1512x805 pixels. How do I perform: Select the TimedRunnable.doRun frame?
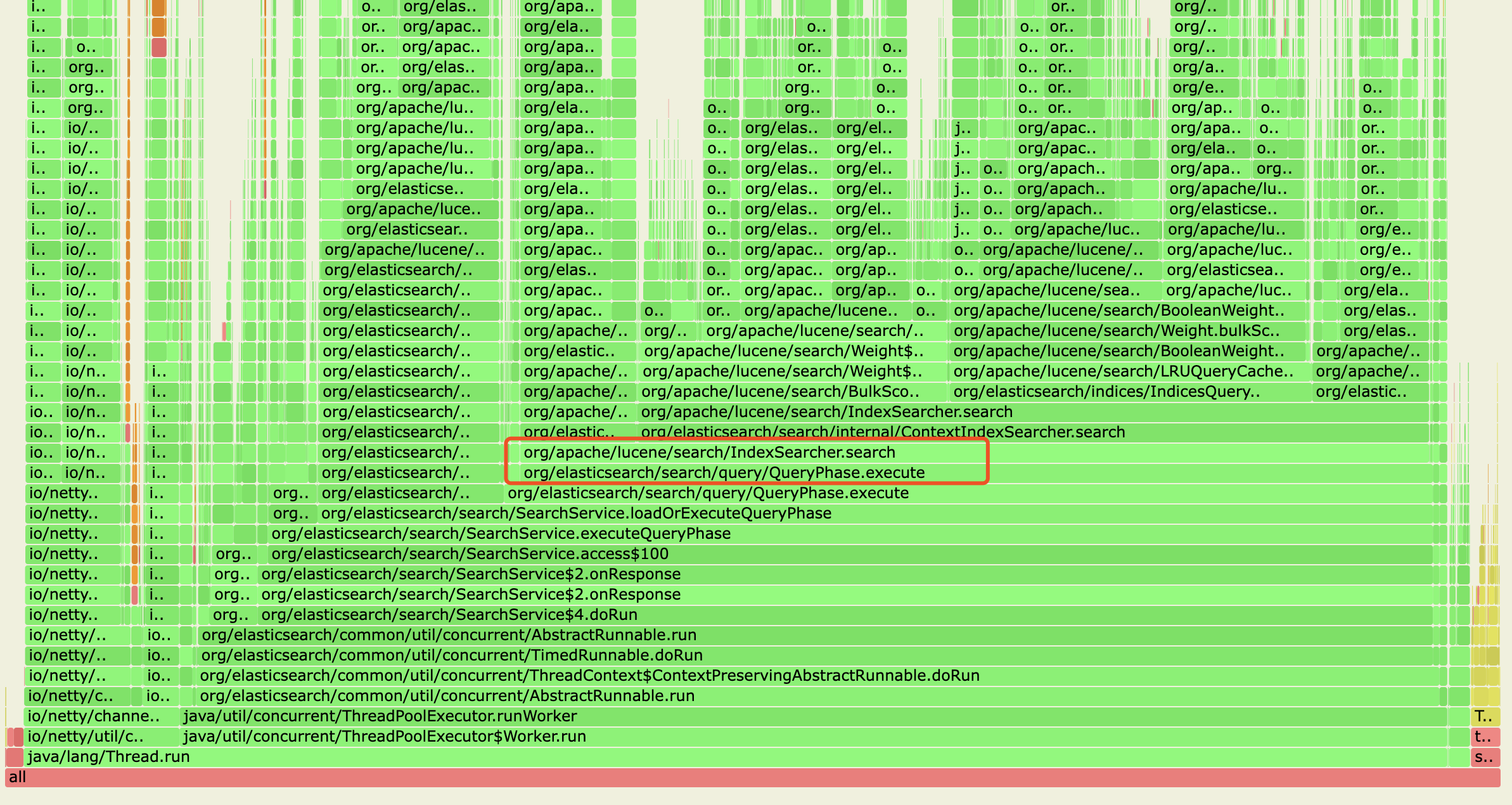point(816,655)
